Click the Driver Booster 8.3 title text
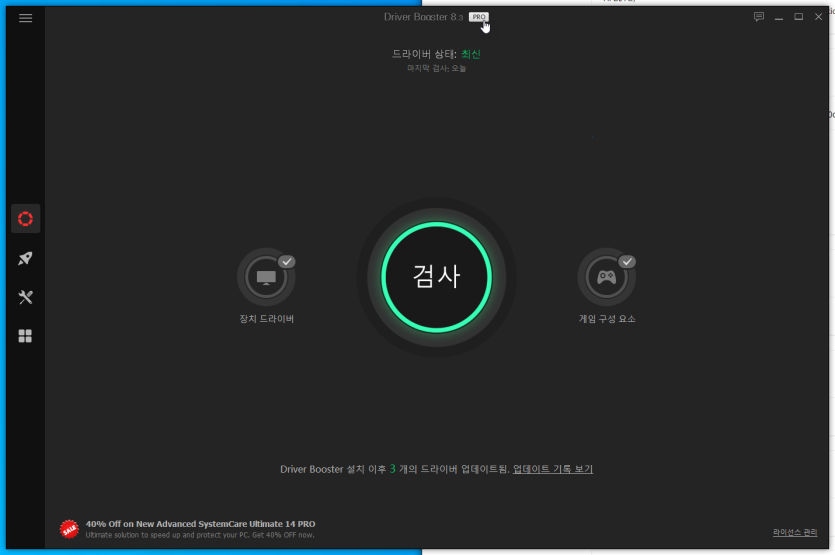Viewport: 835px width, 555px height. click(423, 17)
